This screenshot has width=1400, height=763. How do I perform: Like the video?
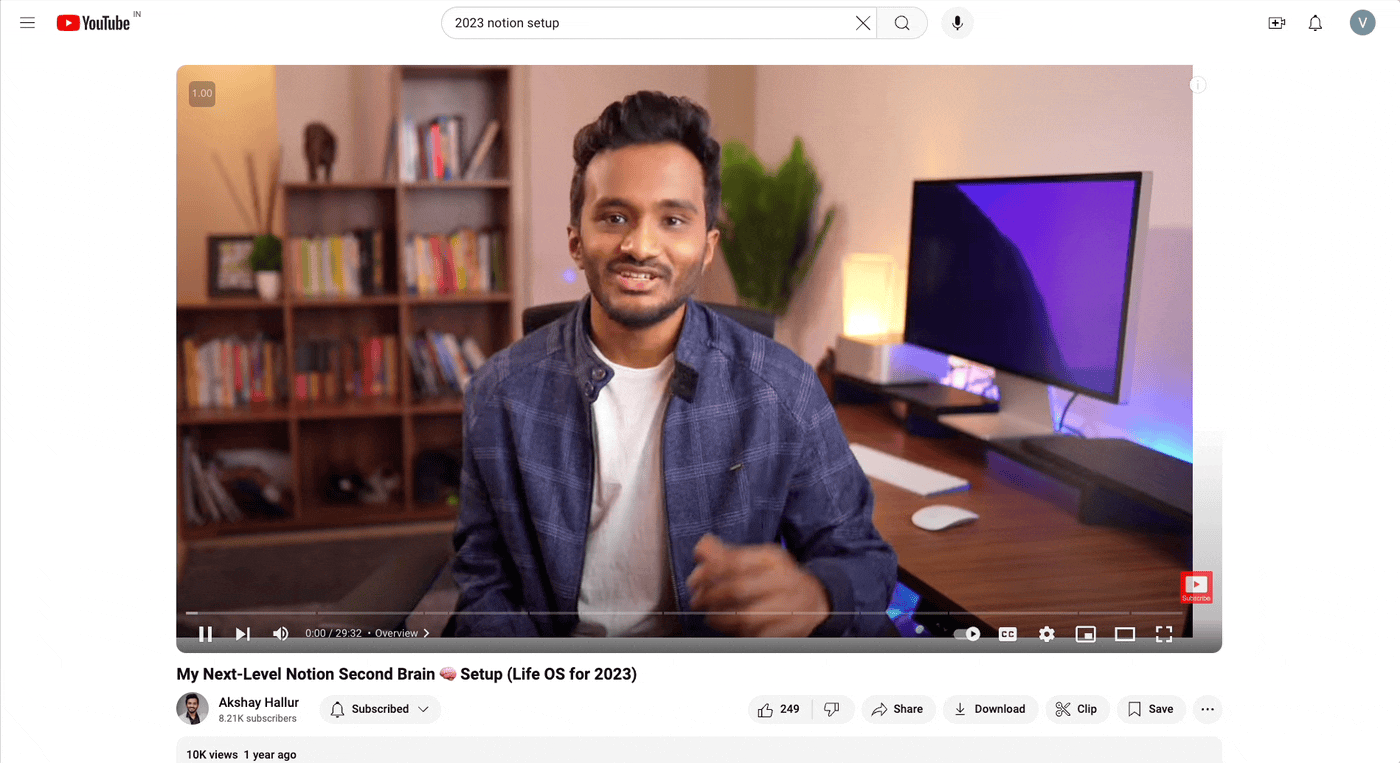pos(779,709)
